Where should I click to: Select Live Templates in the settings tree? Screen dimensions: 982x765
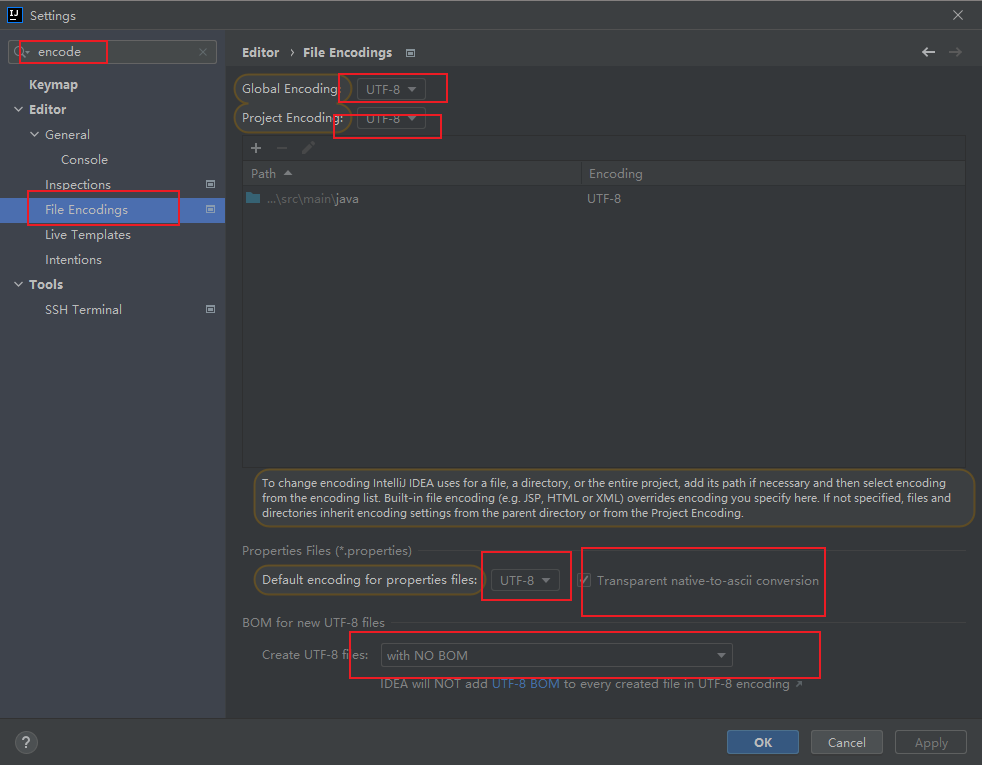(x=88, y=235)
